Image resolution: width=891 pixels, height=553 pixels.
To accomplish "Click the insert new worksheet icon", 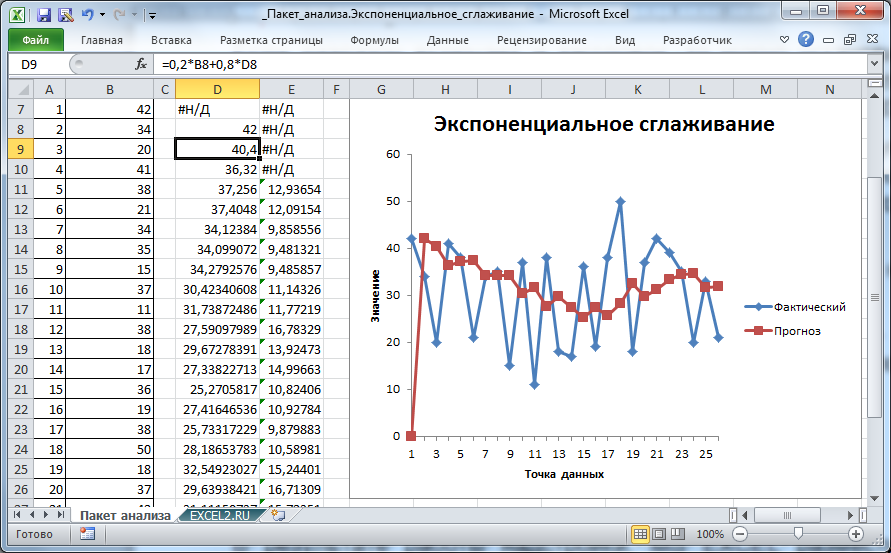I will pos(277,514).
